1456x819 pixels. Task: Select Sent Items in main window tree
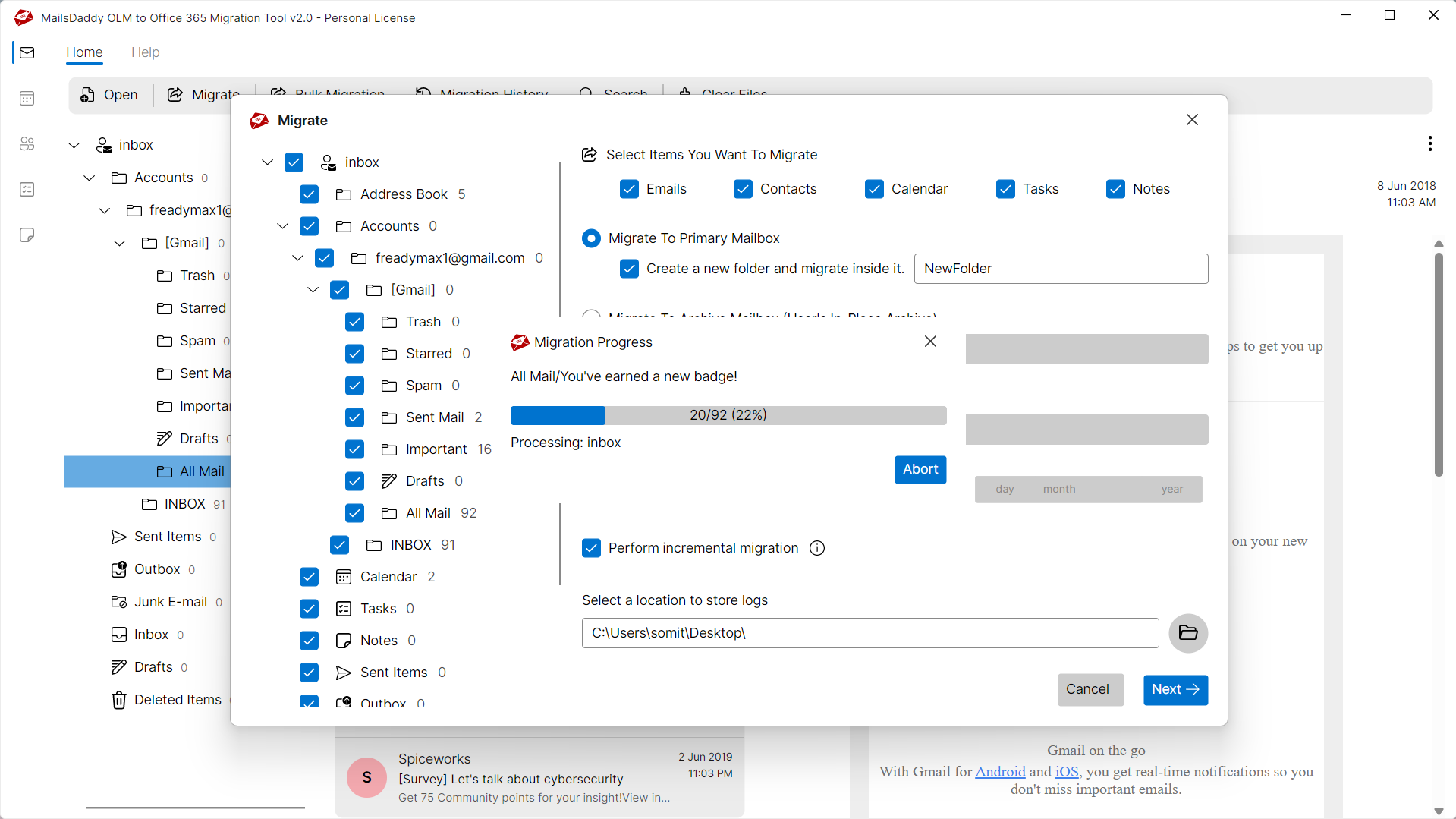(163, 537)
